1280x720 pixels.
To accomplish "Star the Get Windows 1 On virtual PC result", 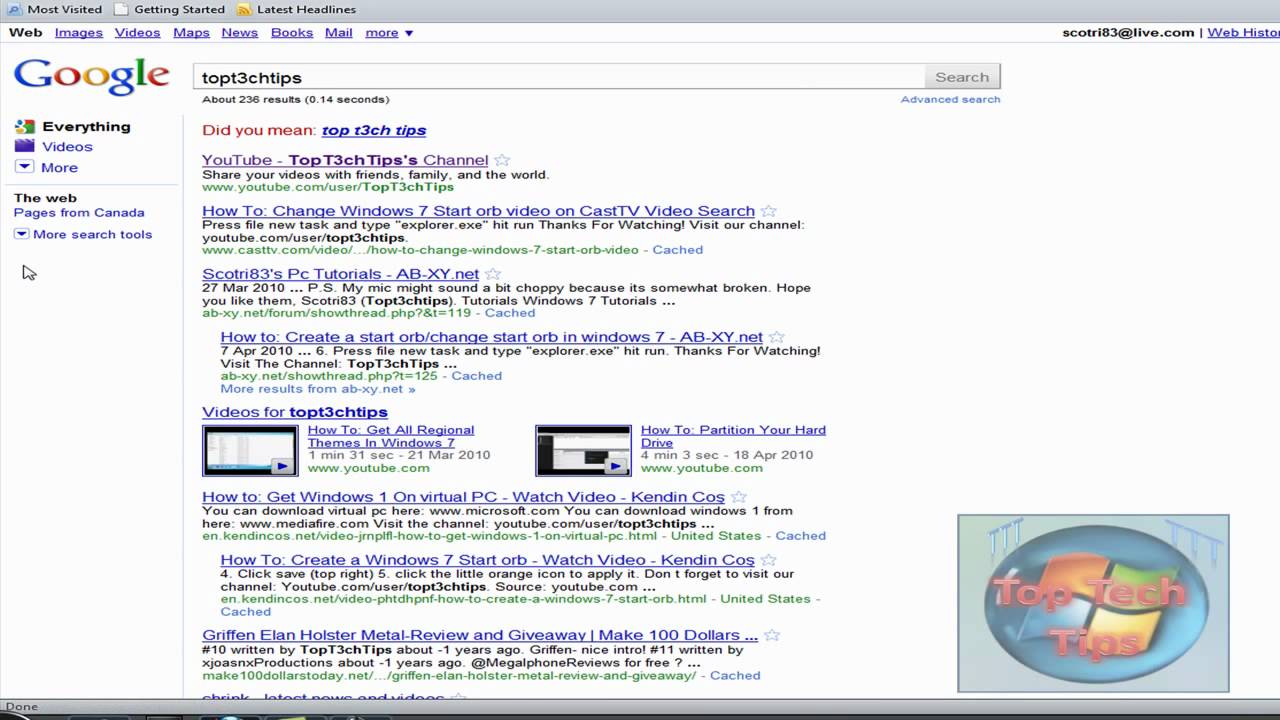I will 739,497.
